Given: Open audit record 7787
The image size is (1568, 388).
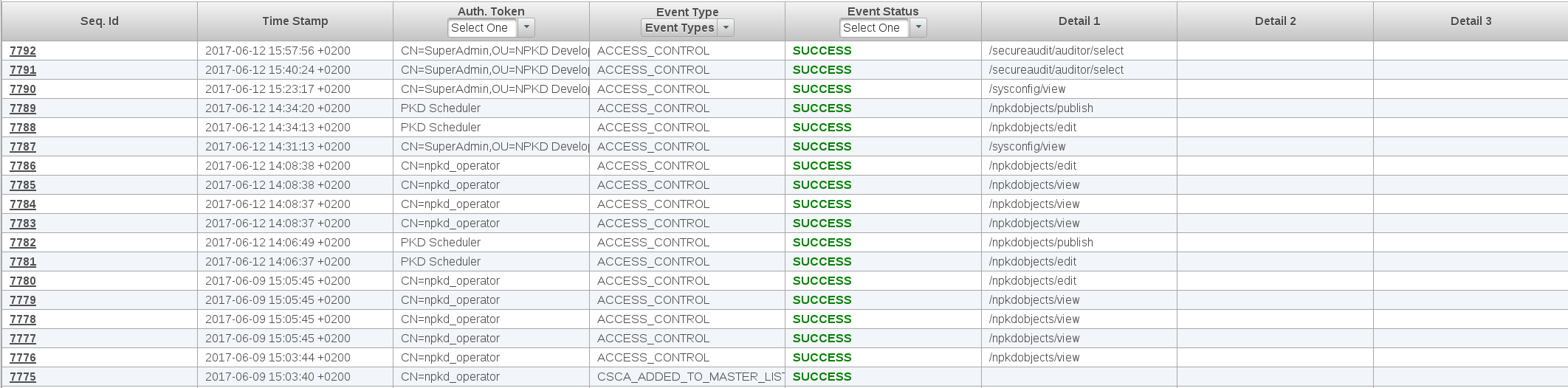Looking at the screenshot, I should [23, 147].
